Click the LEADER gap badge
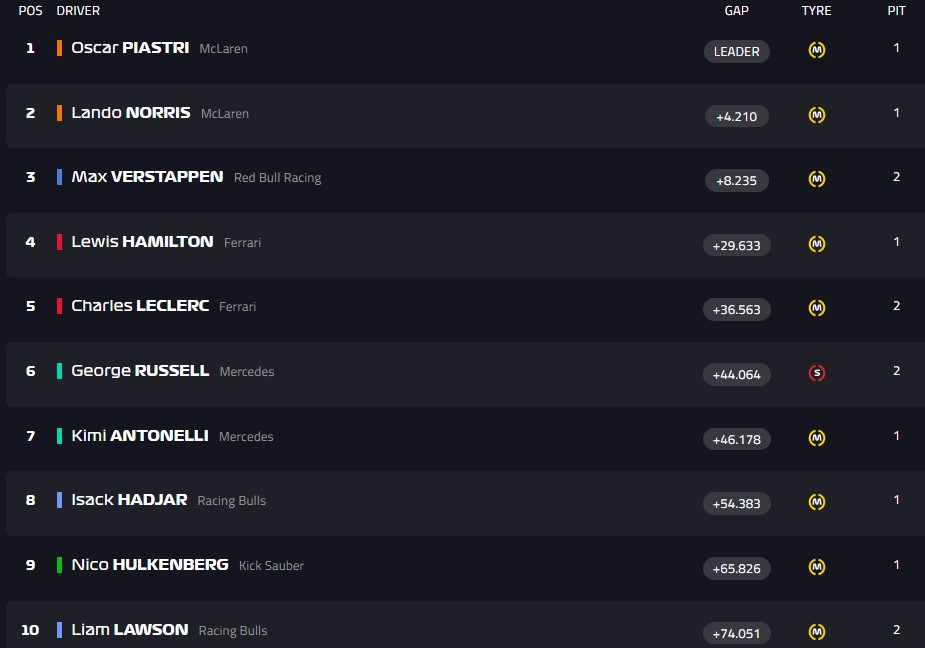Screen dimensions: 925x648 (736, 52)
